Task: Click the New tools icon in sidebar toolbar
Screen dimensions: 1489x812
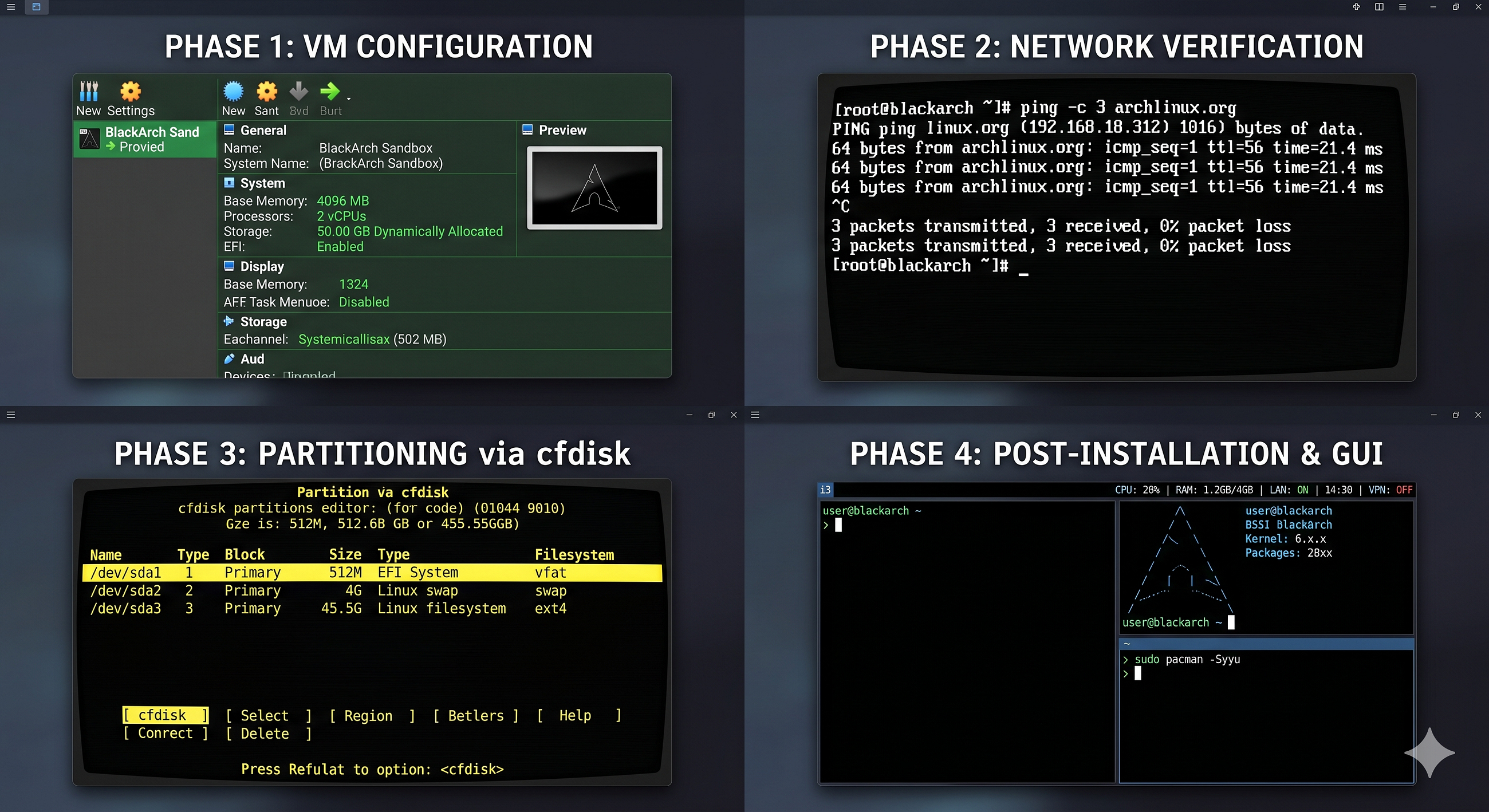Action: 88,91
